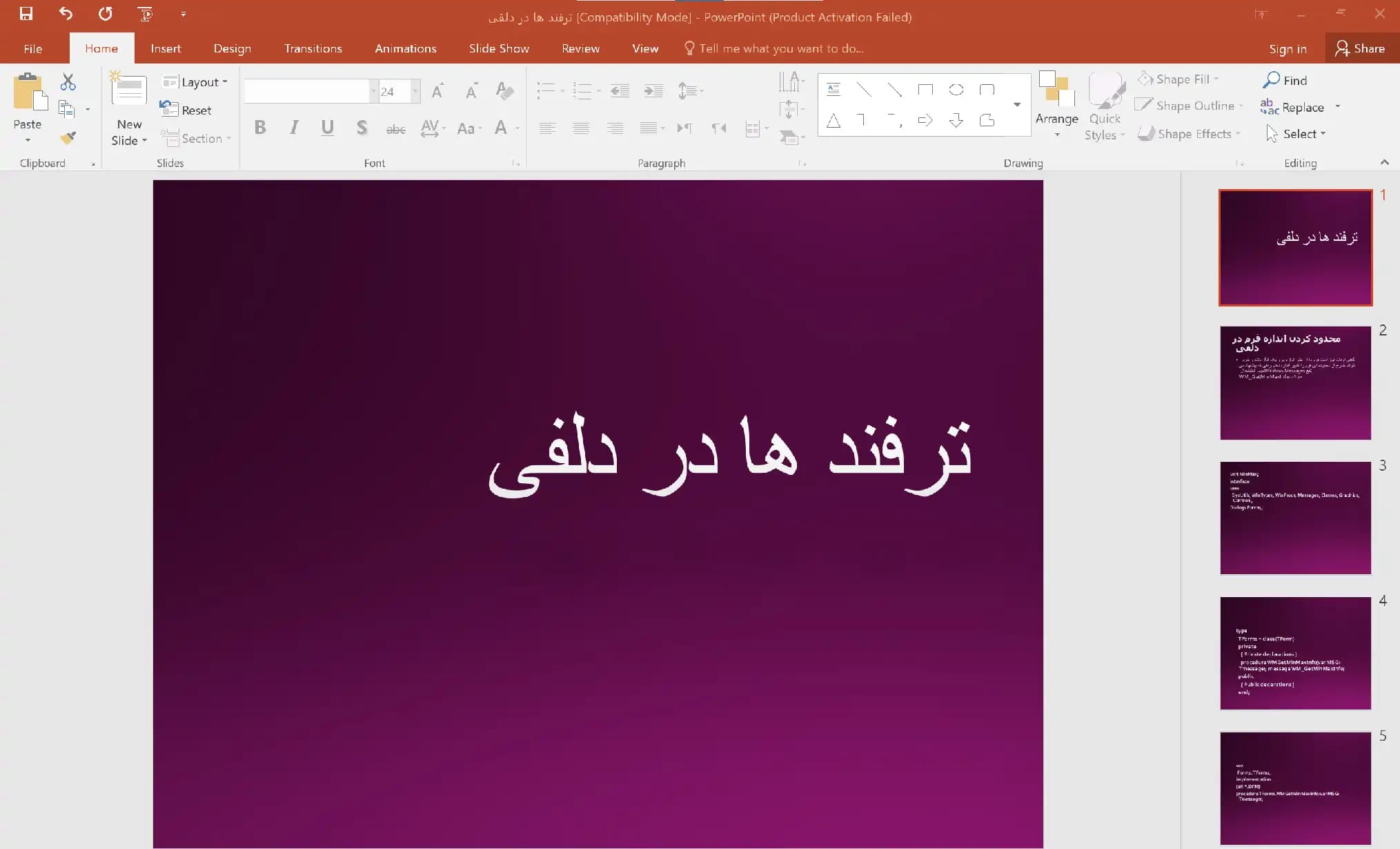Switch to the Design tab

tap(233, 48)
